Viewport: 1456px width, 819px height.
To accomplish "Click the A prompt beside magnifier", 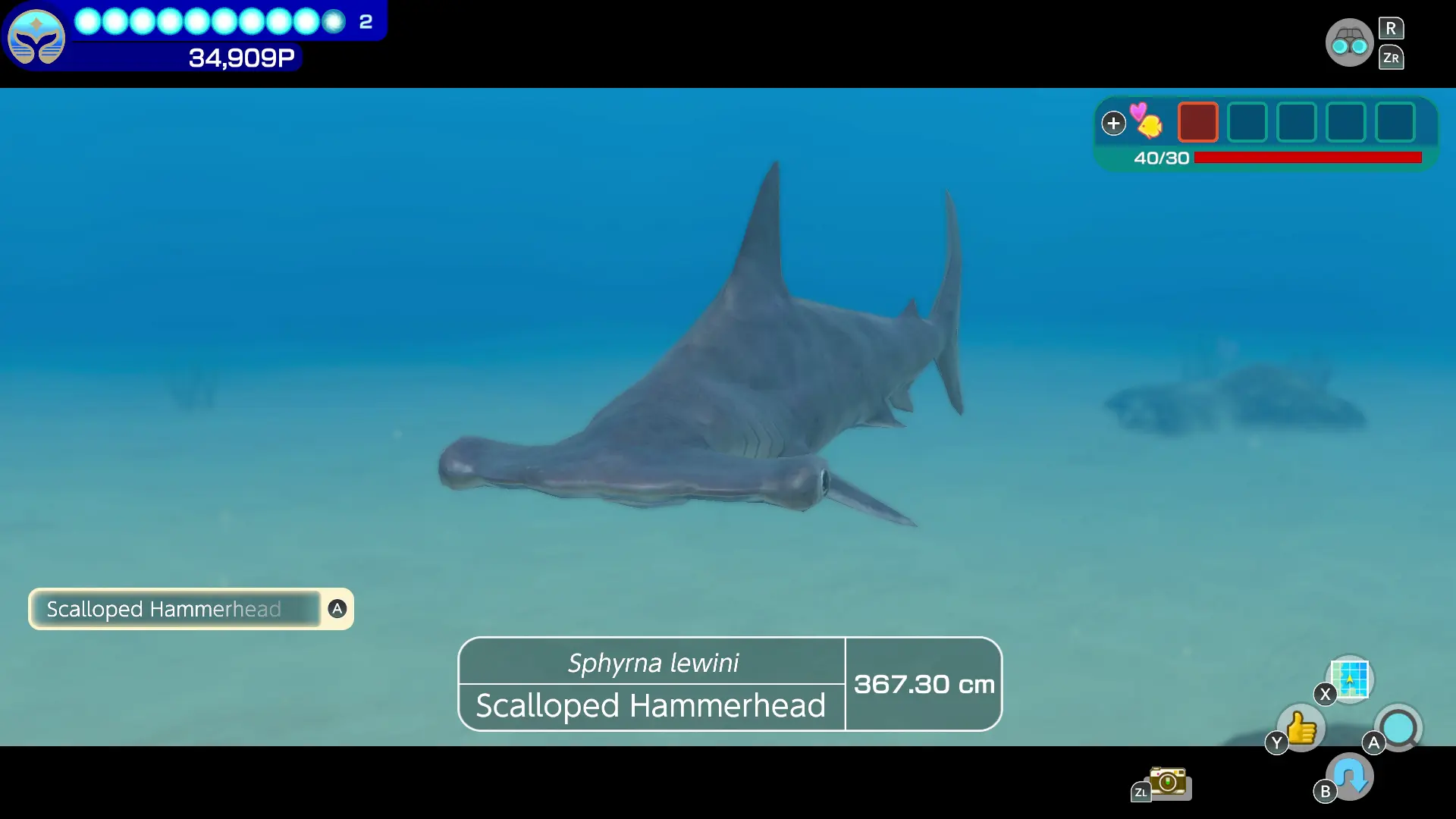I will [1373, 743].
